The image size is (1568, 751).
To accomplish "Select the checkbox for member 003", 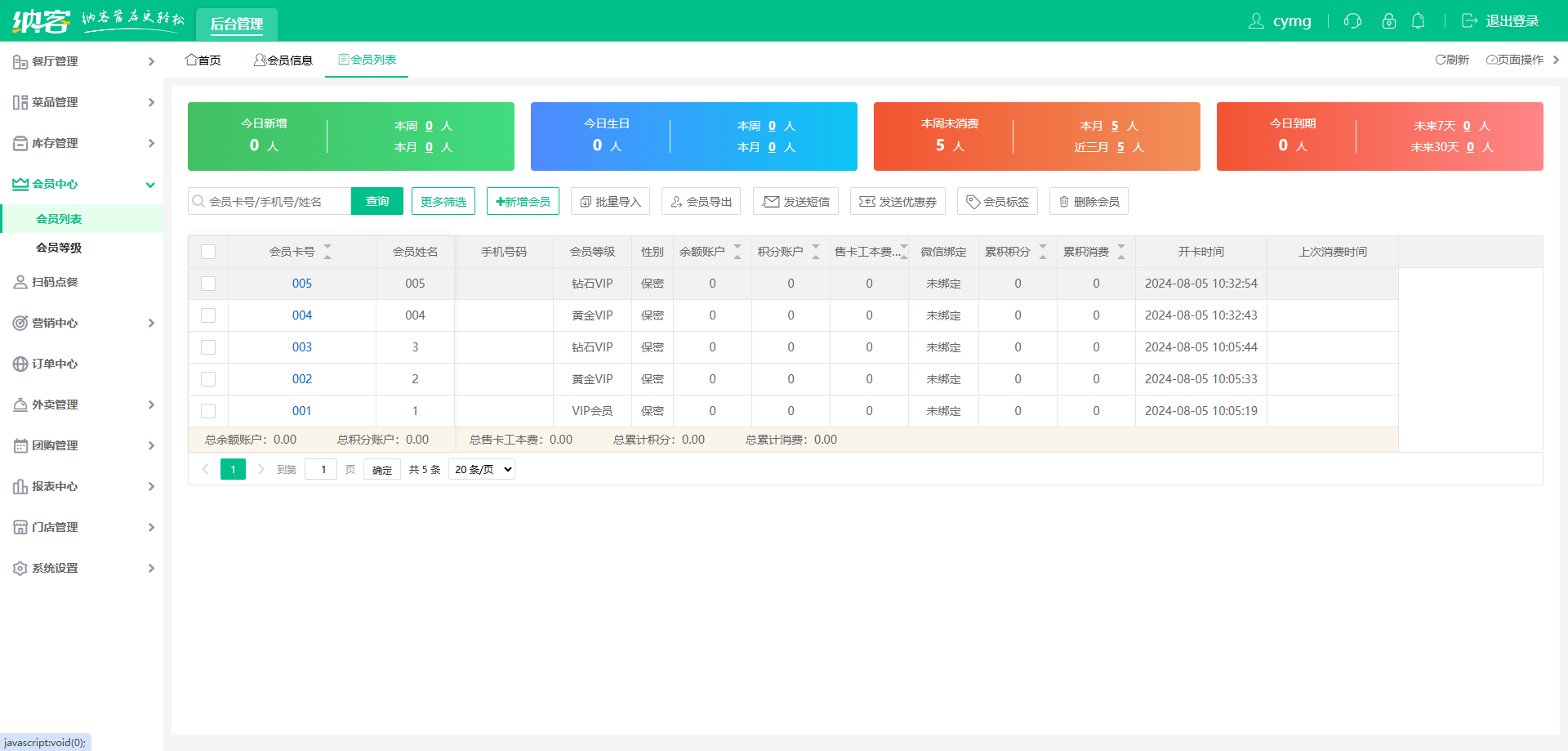I will [208, 347].
